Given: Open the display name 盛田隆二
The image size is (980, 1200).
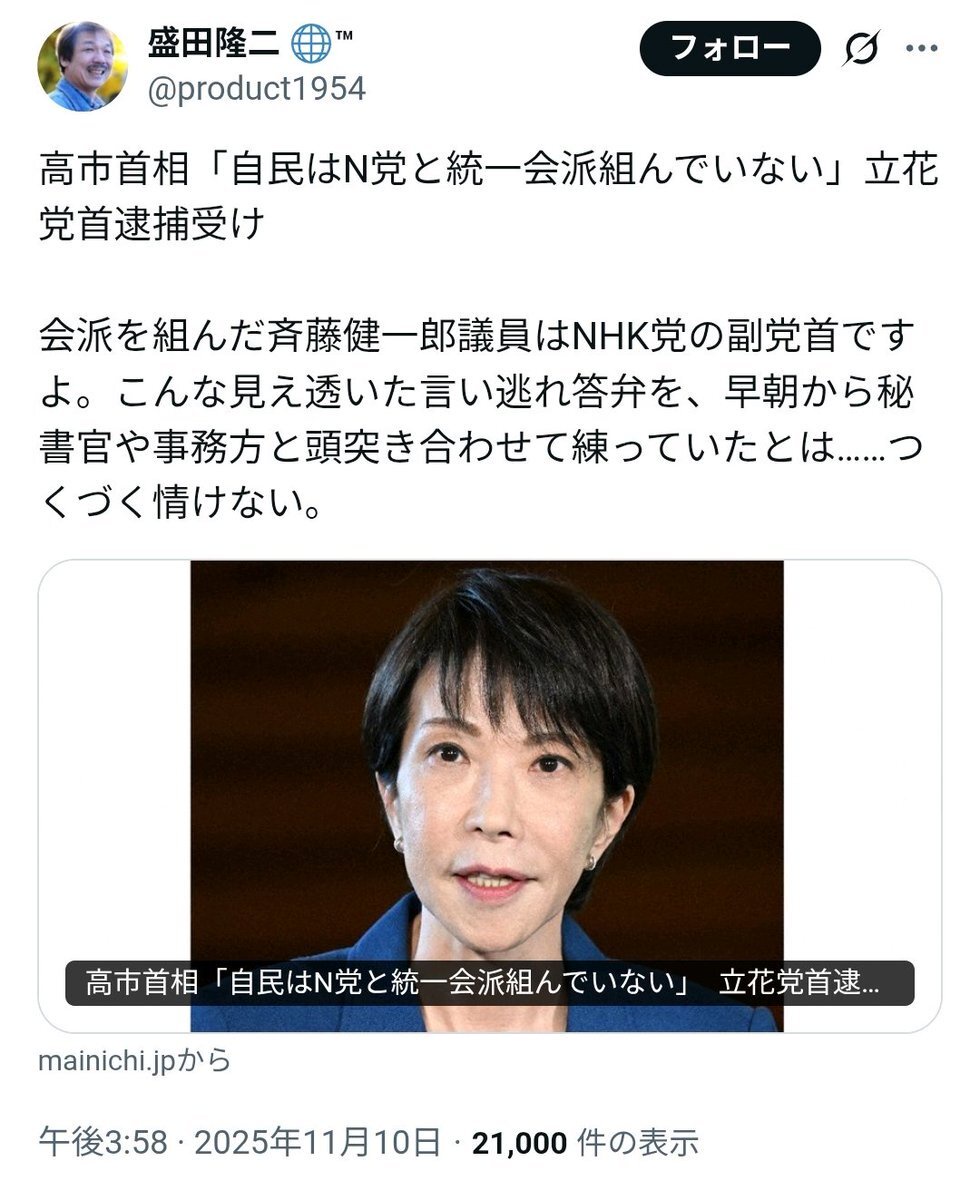Looking at the screenshot, I should pos(215,44).
